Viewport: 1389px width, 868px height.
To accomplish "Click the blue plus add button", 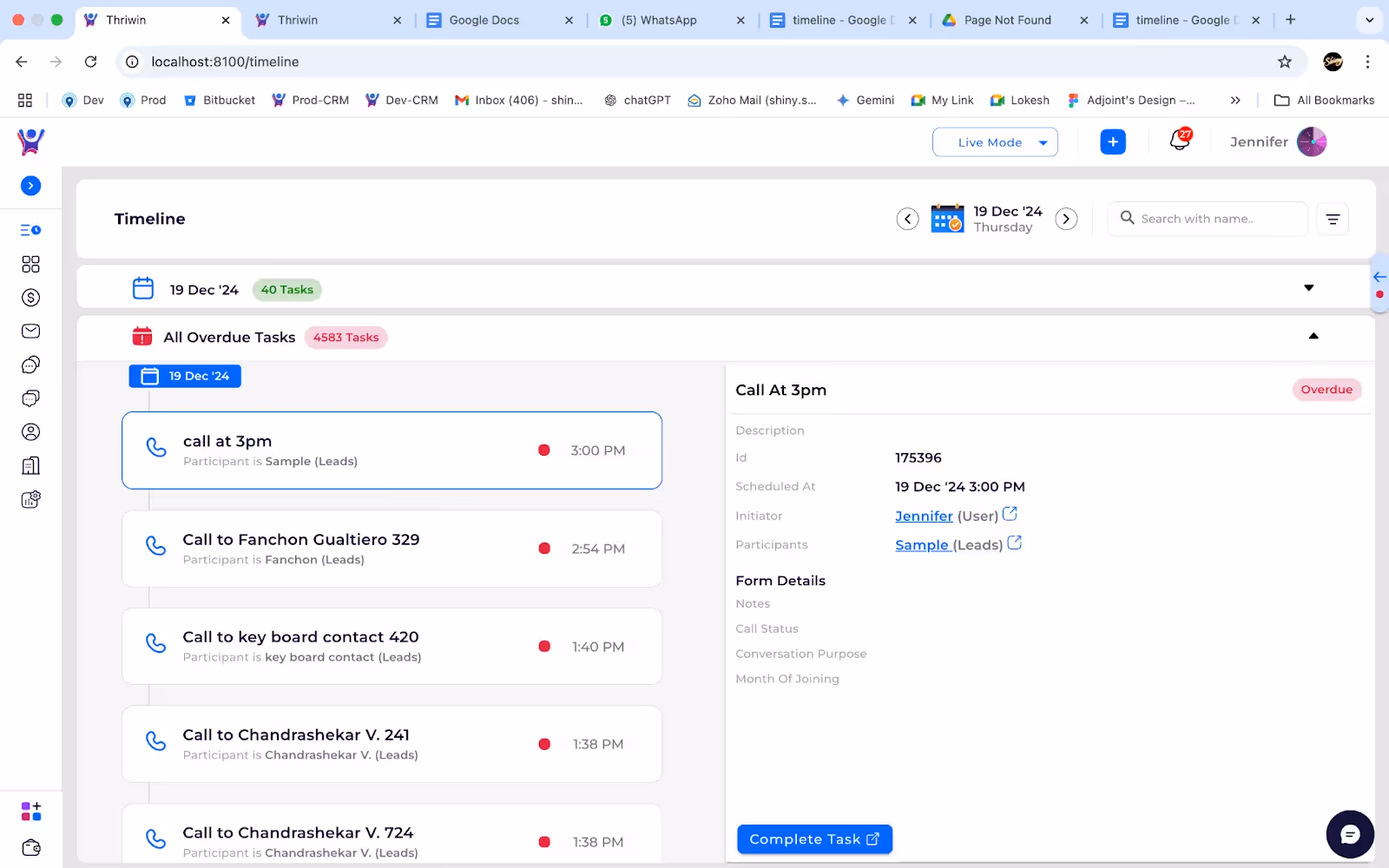I will click(1112, 142).
